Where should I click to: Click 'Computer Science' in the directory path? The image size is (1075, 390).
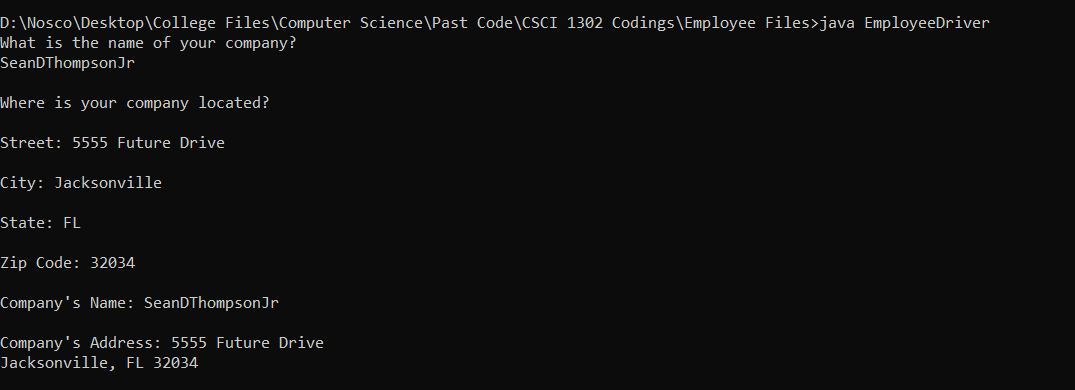pos(350,23)
